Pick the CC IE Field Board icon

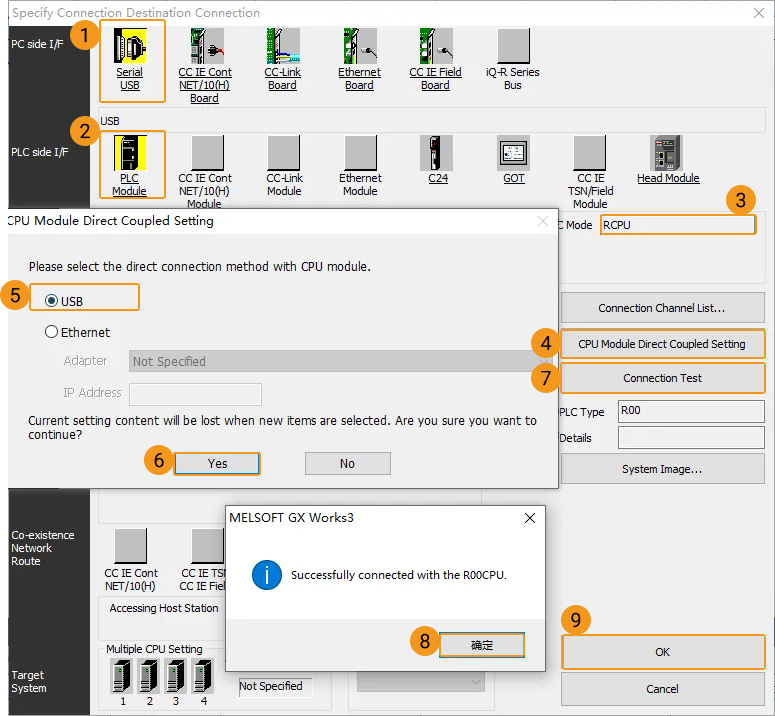(435, 46)
